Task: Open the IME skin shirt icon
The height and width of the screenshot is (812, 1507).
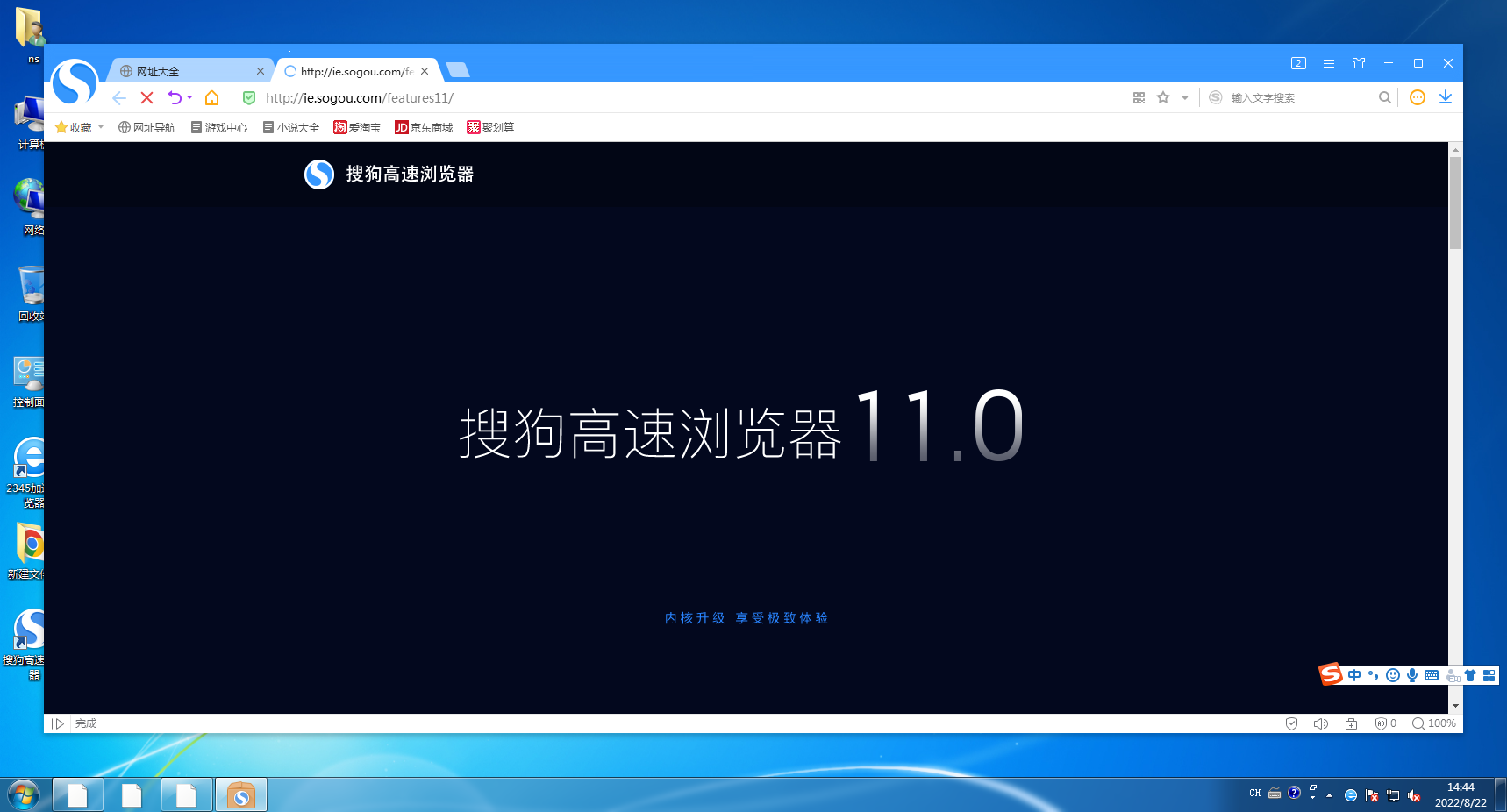Action: click(x=1470, y=675)
